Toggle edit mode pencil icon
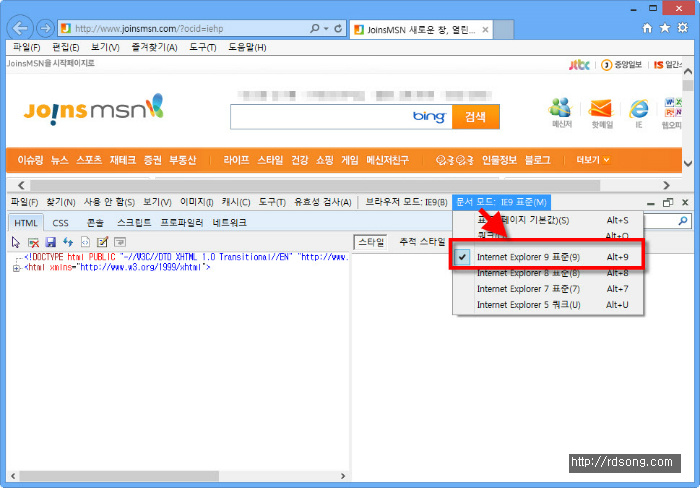This screenshot has height=488, width=700. (x=103, y=242)
